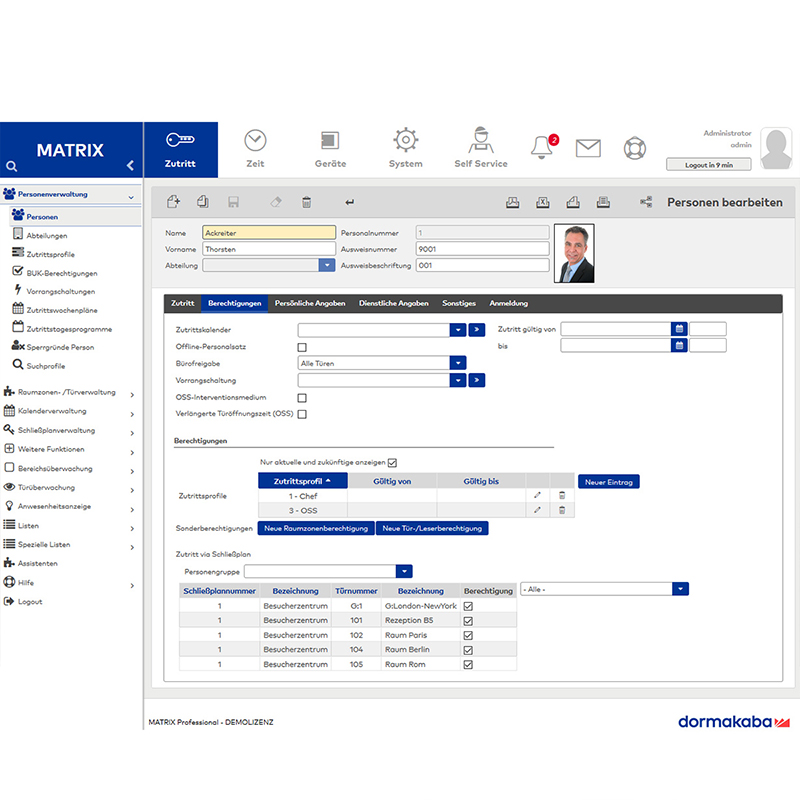Open the Anmeldung tab
The width and height of the screenshot is (800, 800).
(509, 303)
